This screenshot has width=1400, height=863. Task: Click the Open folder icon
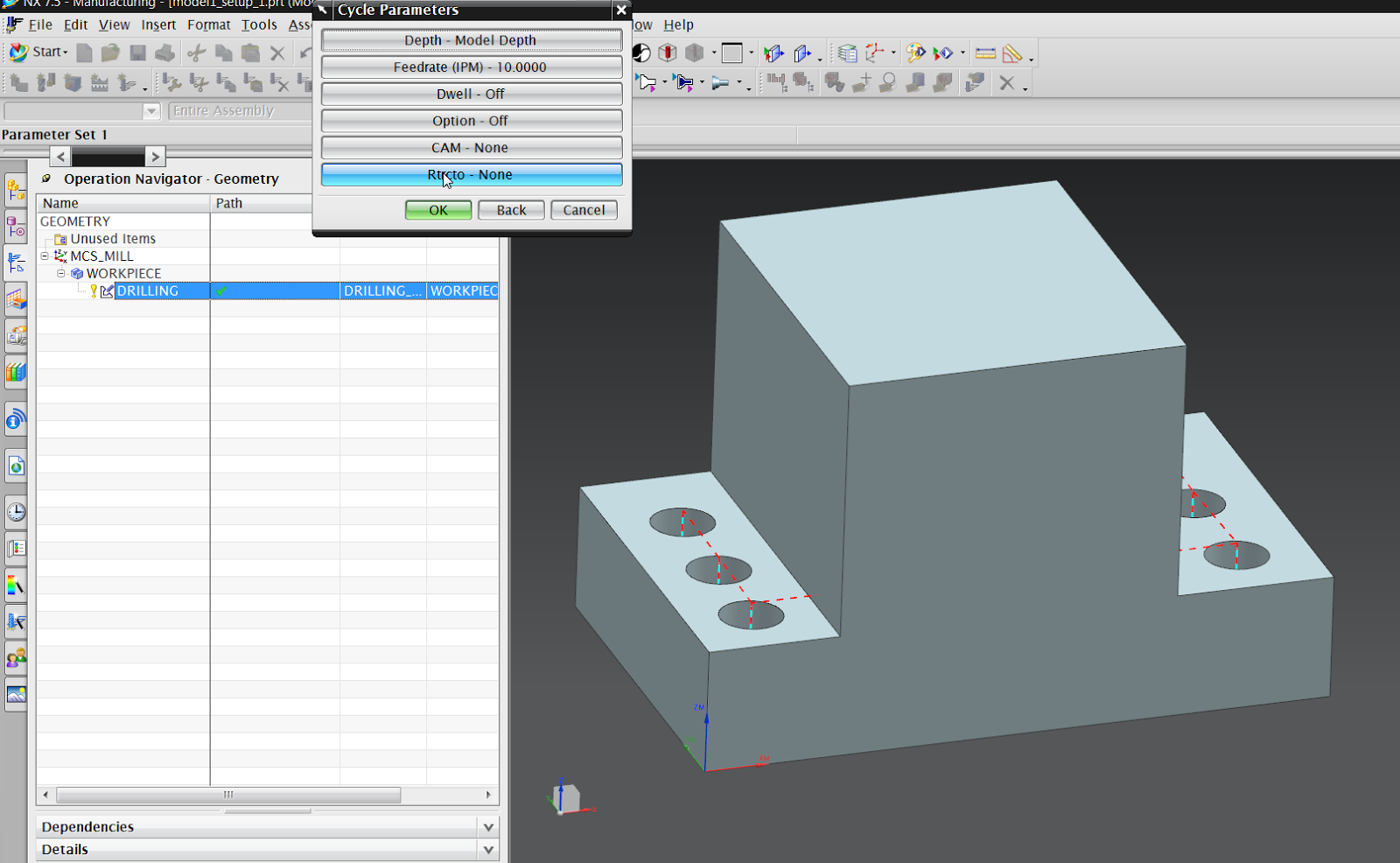click(x=110, y=53)
